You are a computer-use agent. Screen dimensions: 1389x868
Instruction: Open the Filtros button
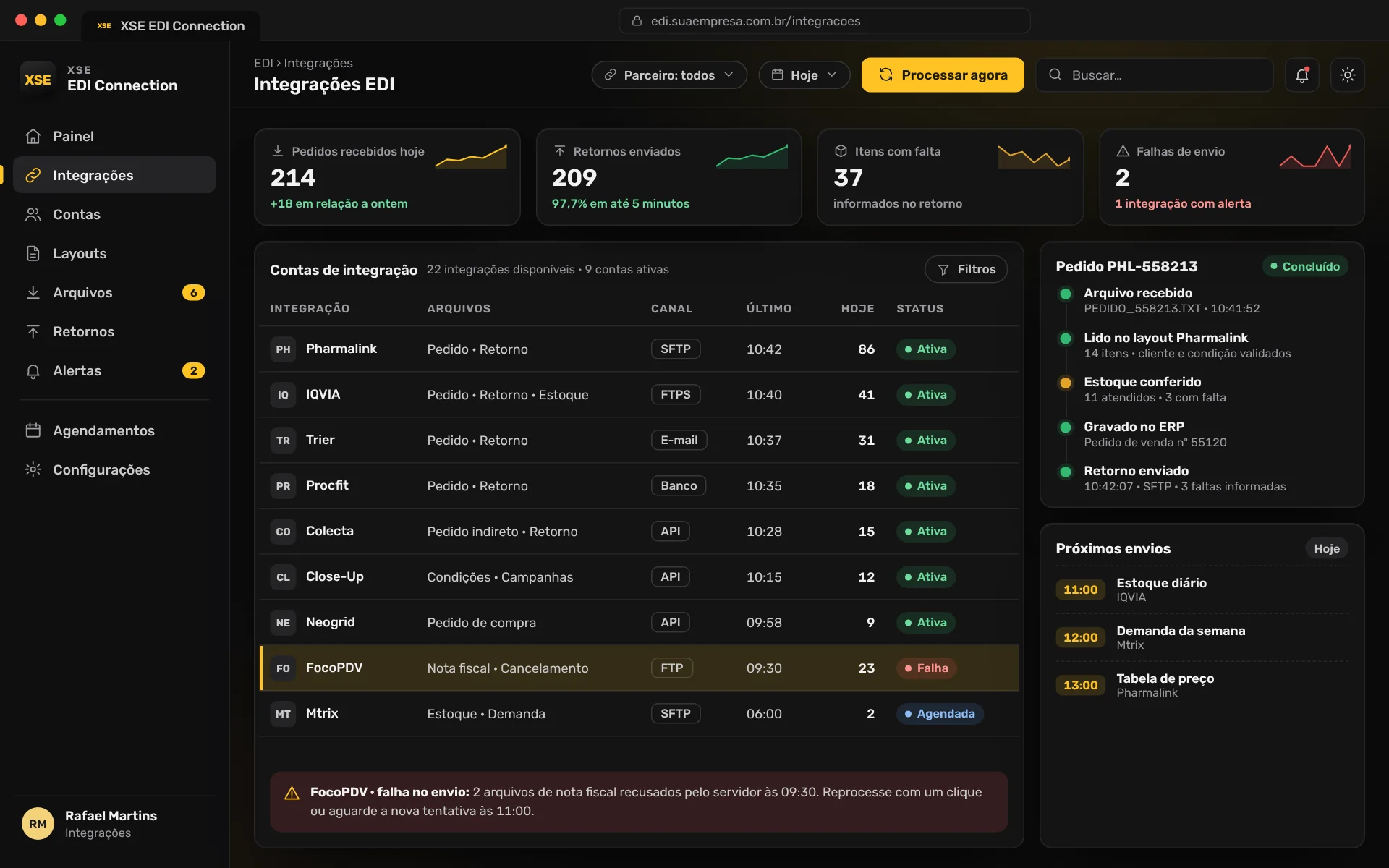(x=966, y=269)
